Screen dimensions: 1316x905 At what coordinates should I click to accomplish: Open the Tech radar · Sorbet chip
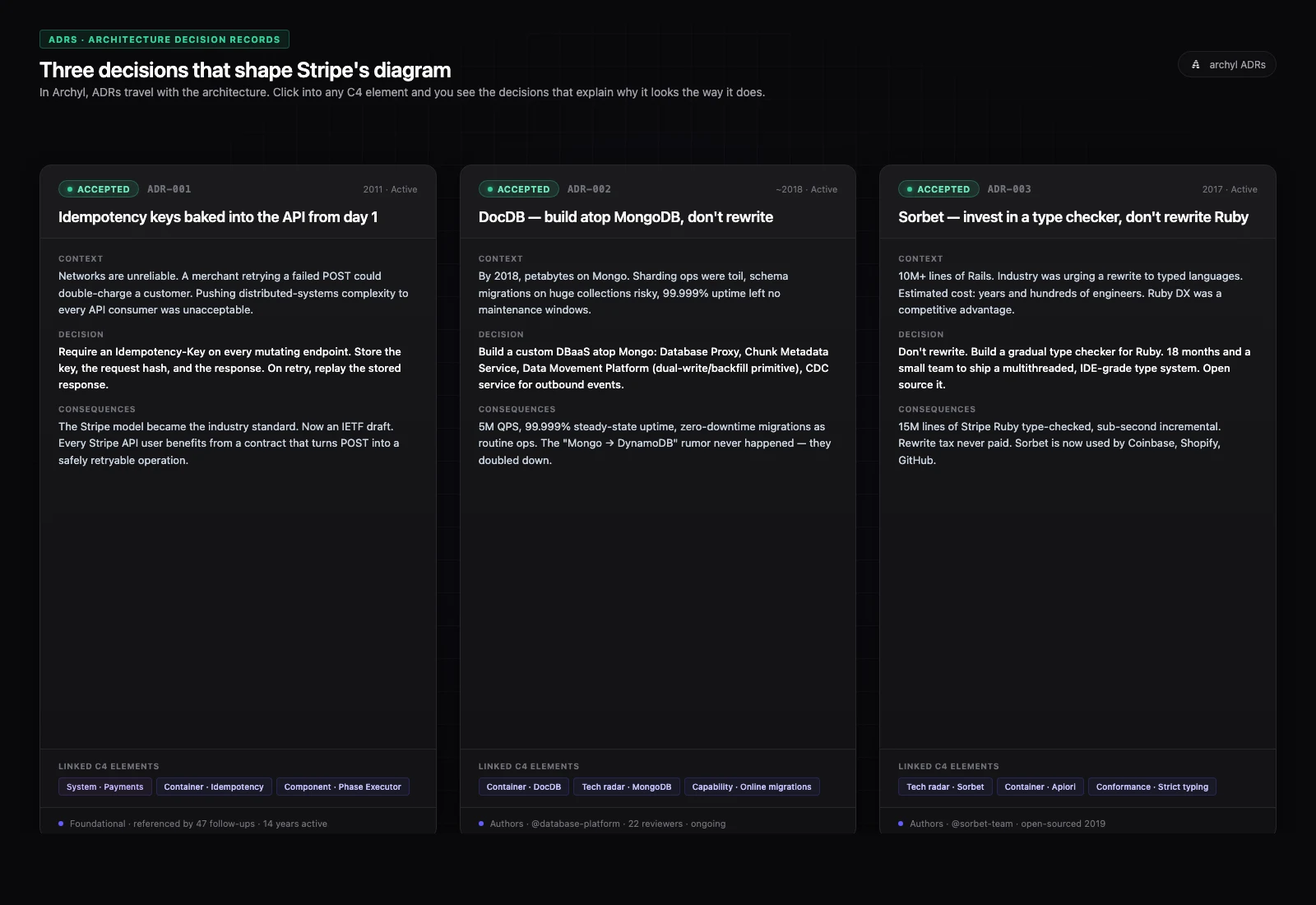point(945,787)
